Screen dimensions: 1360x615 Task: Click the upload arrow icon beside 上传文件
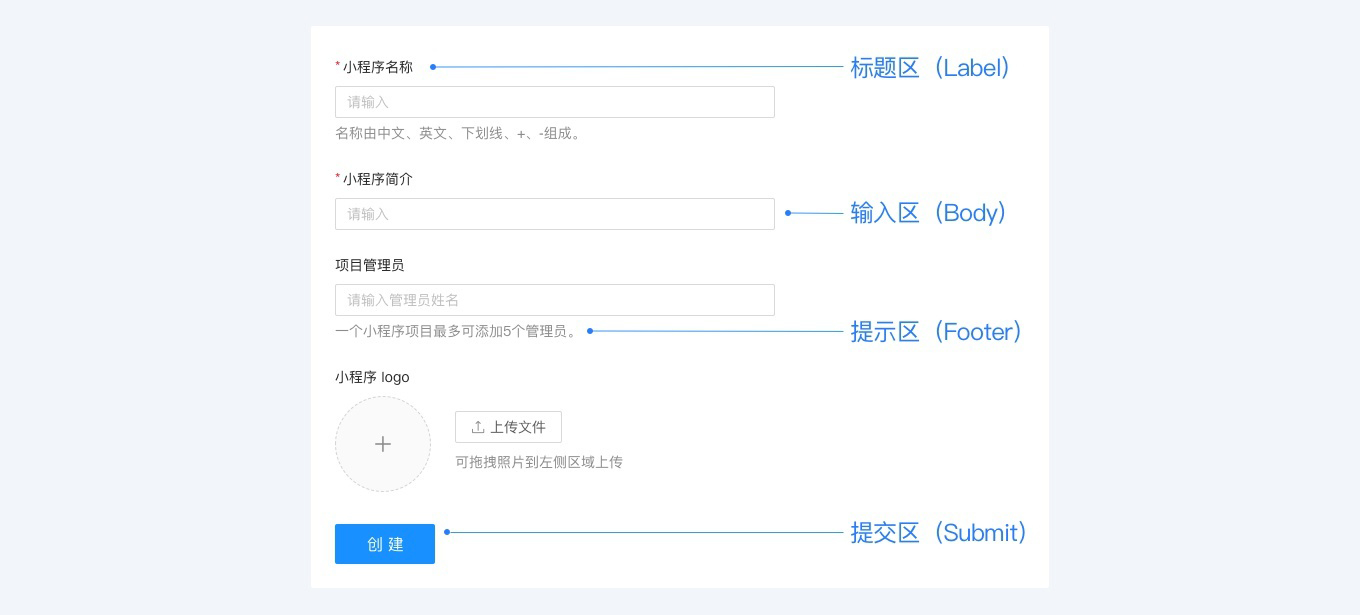click(477, 427)
